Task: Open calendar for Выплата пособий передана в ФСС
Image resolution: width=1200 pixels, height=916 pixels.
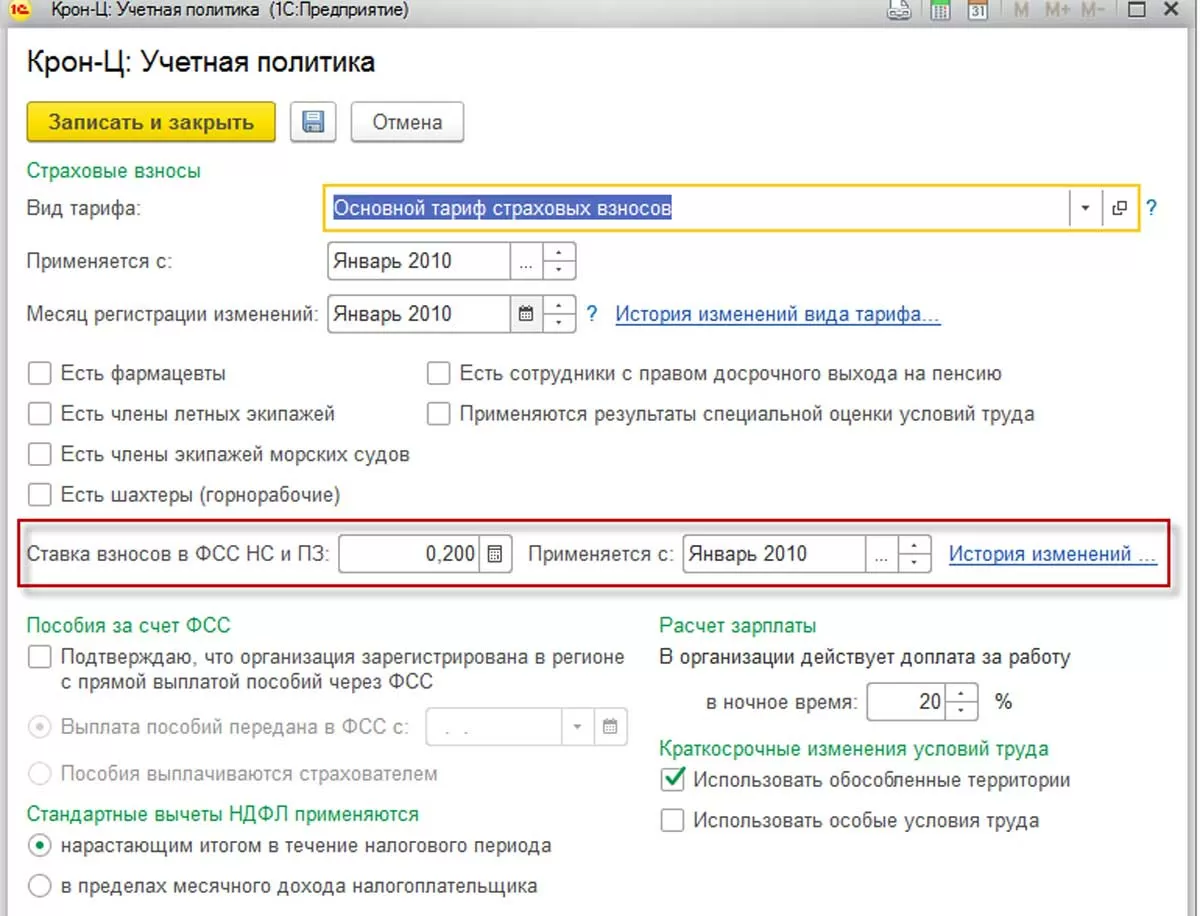Action: coord(611,727)
